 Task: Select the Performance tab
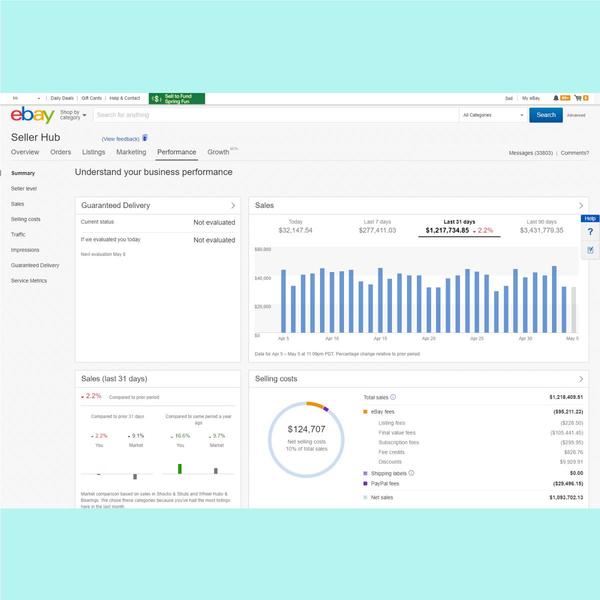coord(176,152)
